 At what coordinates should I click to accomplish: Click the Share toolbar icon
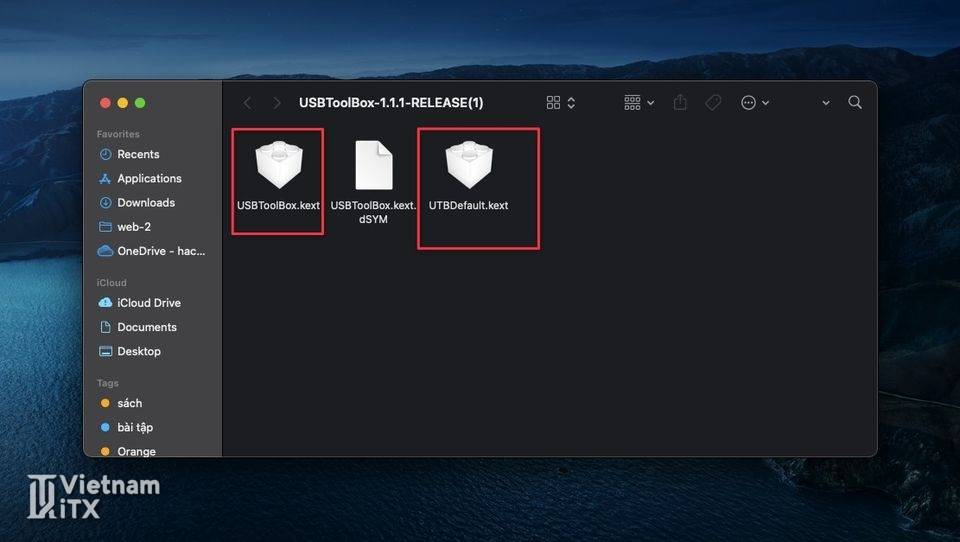point(680,102)
